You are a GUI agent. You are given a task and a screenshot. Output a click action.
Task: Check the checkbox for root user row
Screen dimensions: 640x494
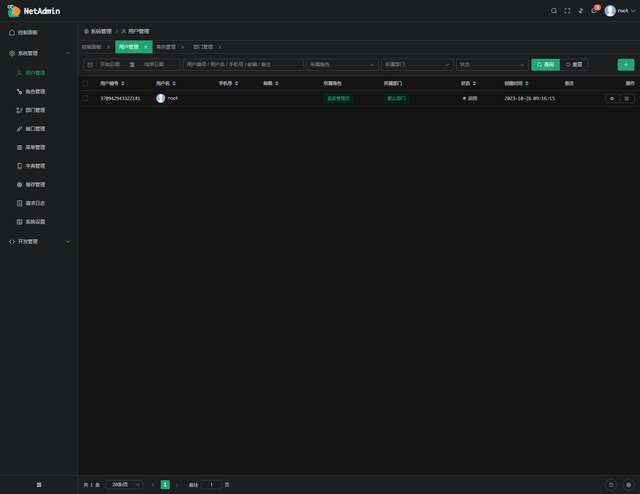point(86,98)
